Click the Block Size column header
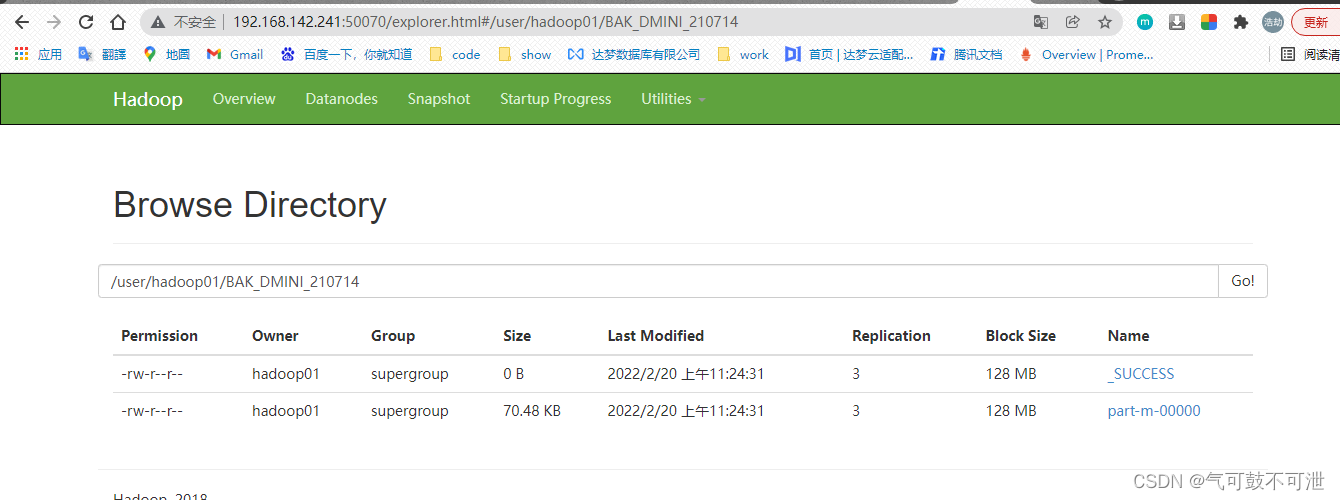The image size is (1340, 500). (x=1021, y=336)
